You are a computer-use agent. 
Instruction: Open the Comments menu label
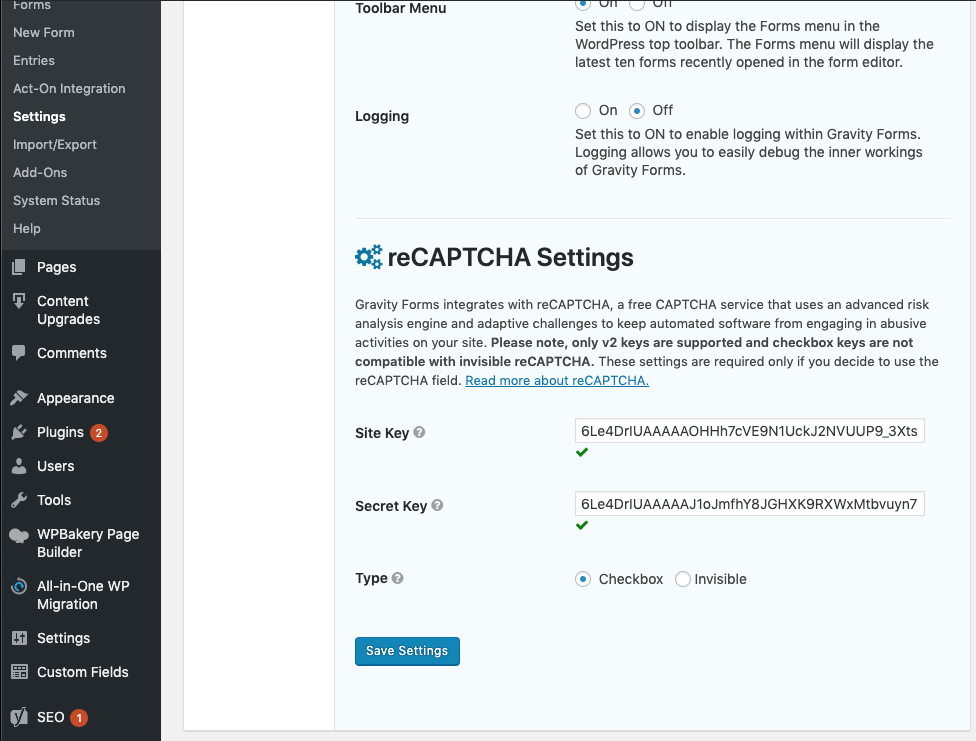coord(72,353)
